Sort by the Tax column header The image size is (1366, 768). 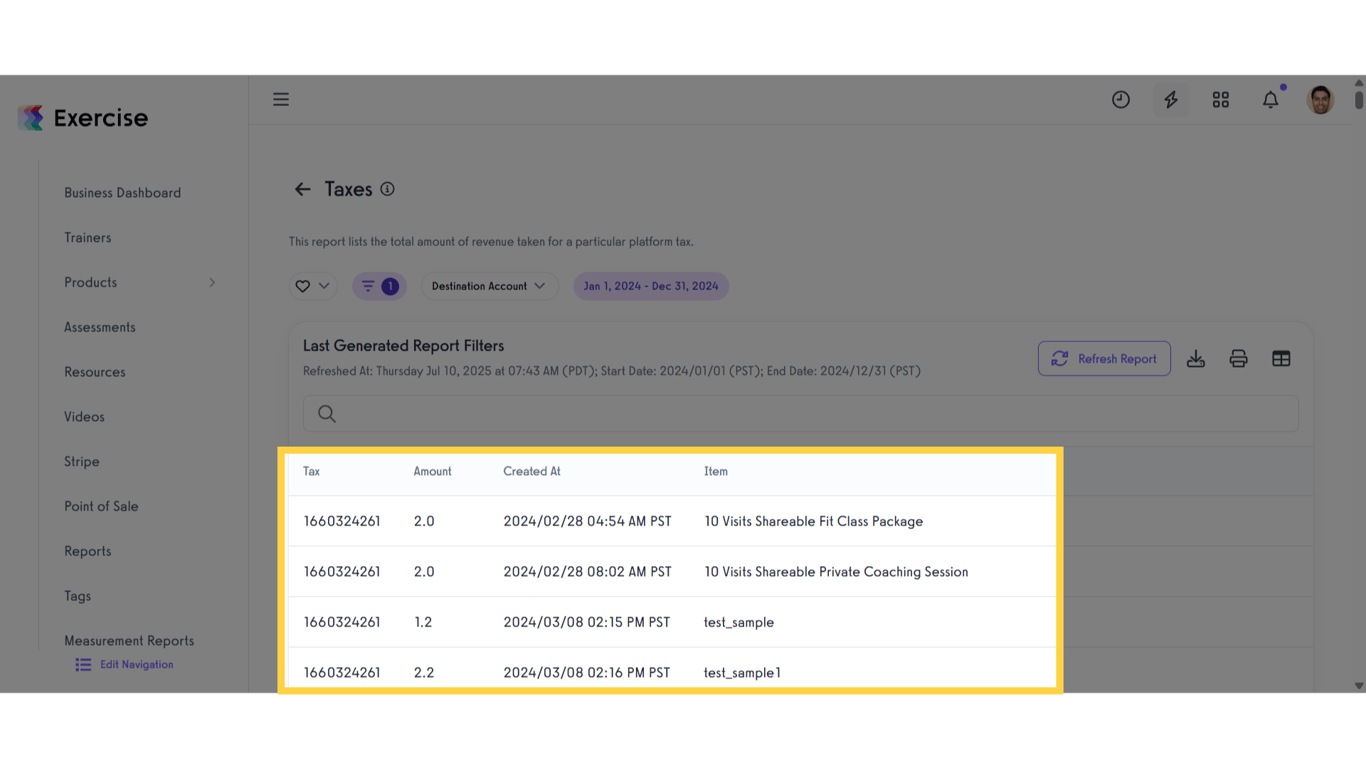tap(312, 472)
